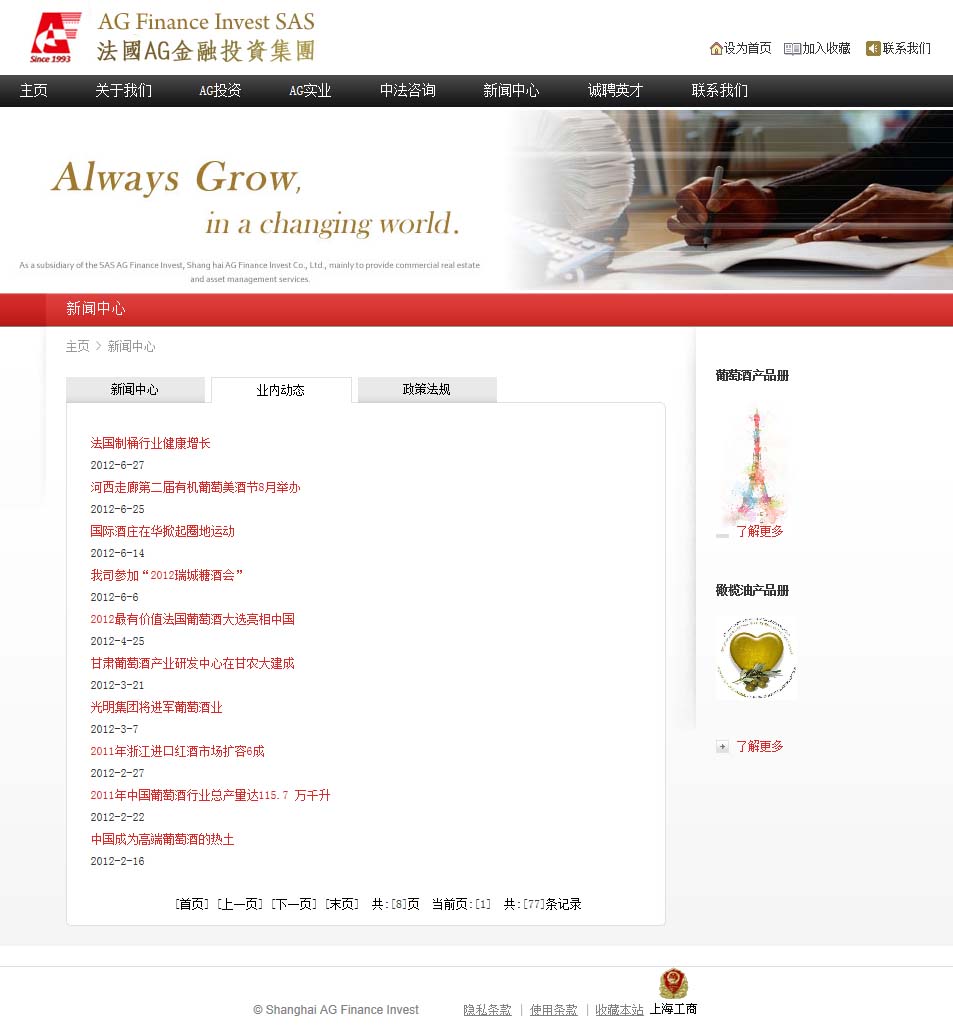The image size is (953, 1028).
Task: Open the article 我司参加“2012瑞城糖酒会”
Action: (166, 575)
